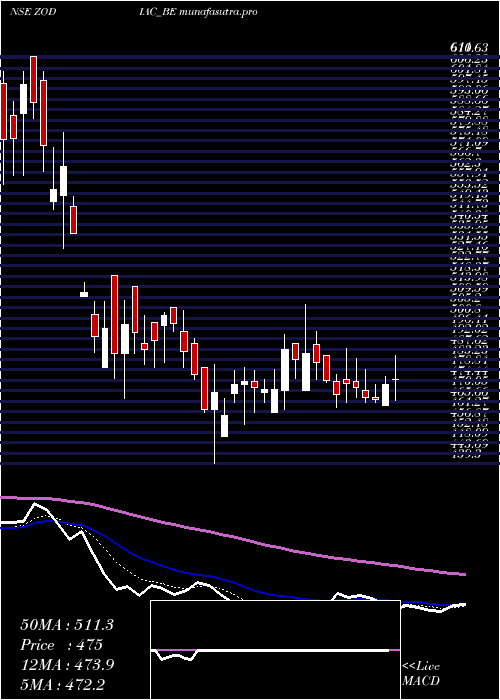Click the "<<Live MACD" label
This screenshot has width=500, height=700.
tap(421, 674)
